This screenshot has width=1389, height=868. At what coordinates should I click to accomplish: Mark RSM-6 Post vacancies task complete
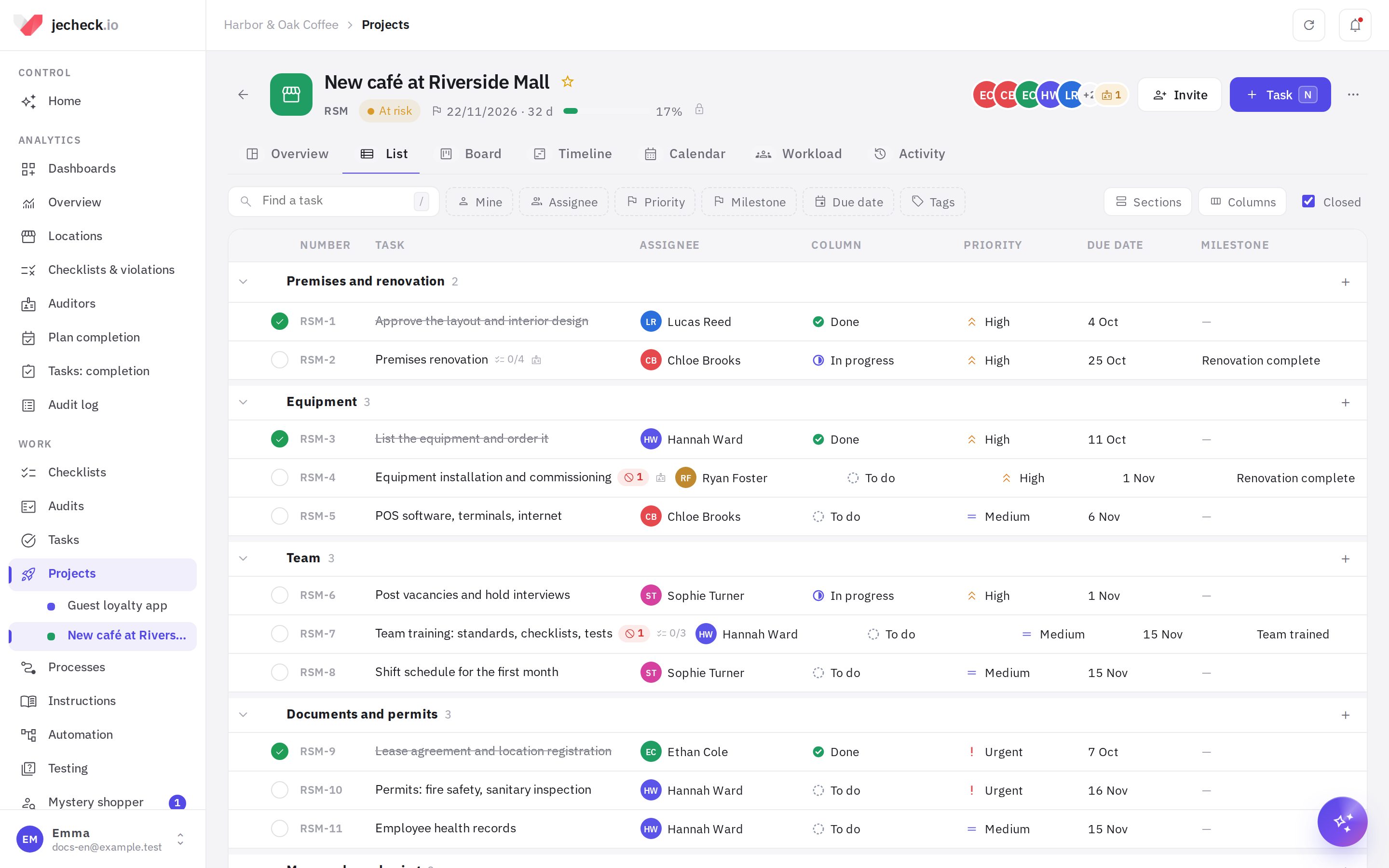click(x=280, y=596)
